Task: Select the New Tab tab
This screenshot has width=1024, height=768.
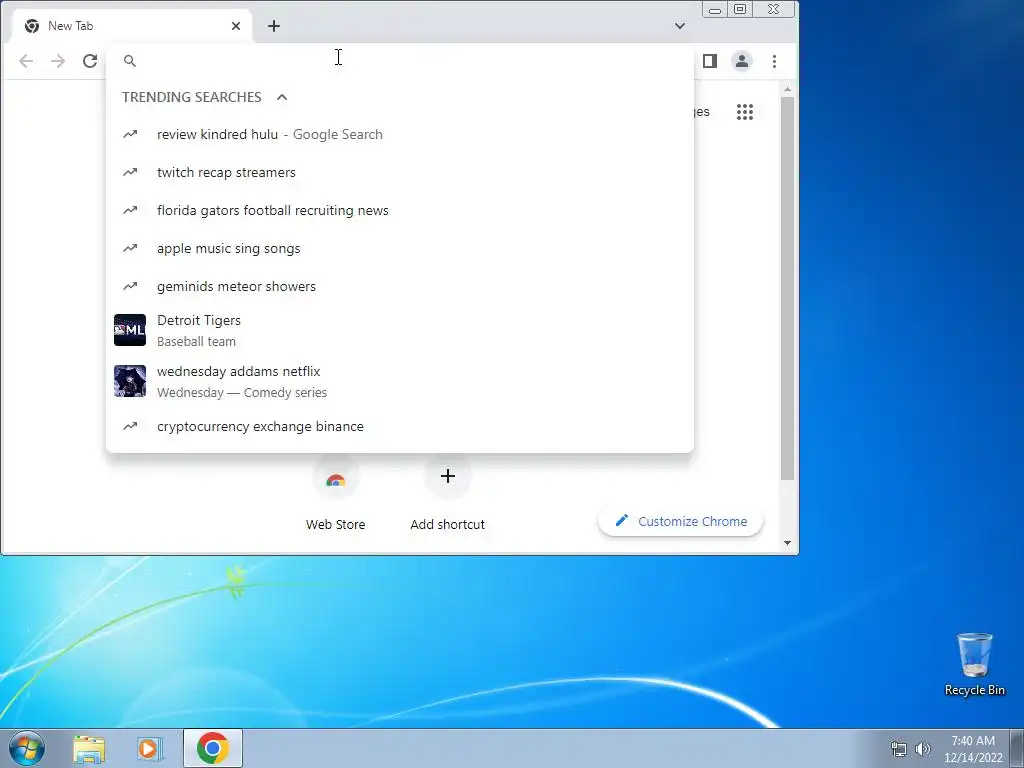Action: pyautogui.click(x=131, y=26)
